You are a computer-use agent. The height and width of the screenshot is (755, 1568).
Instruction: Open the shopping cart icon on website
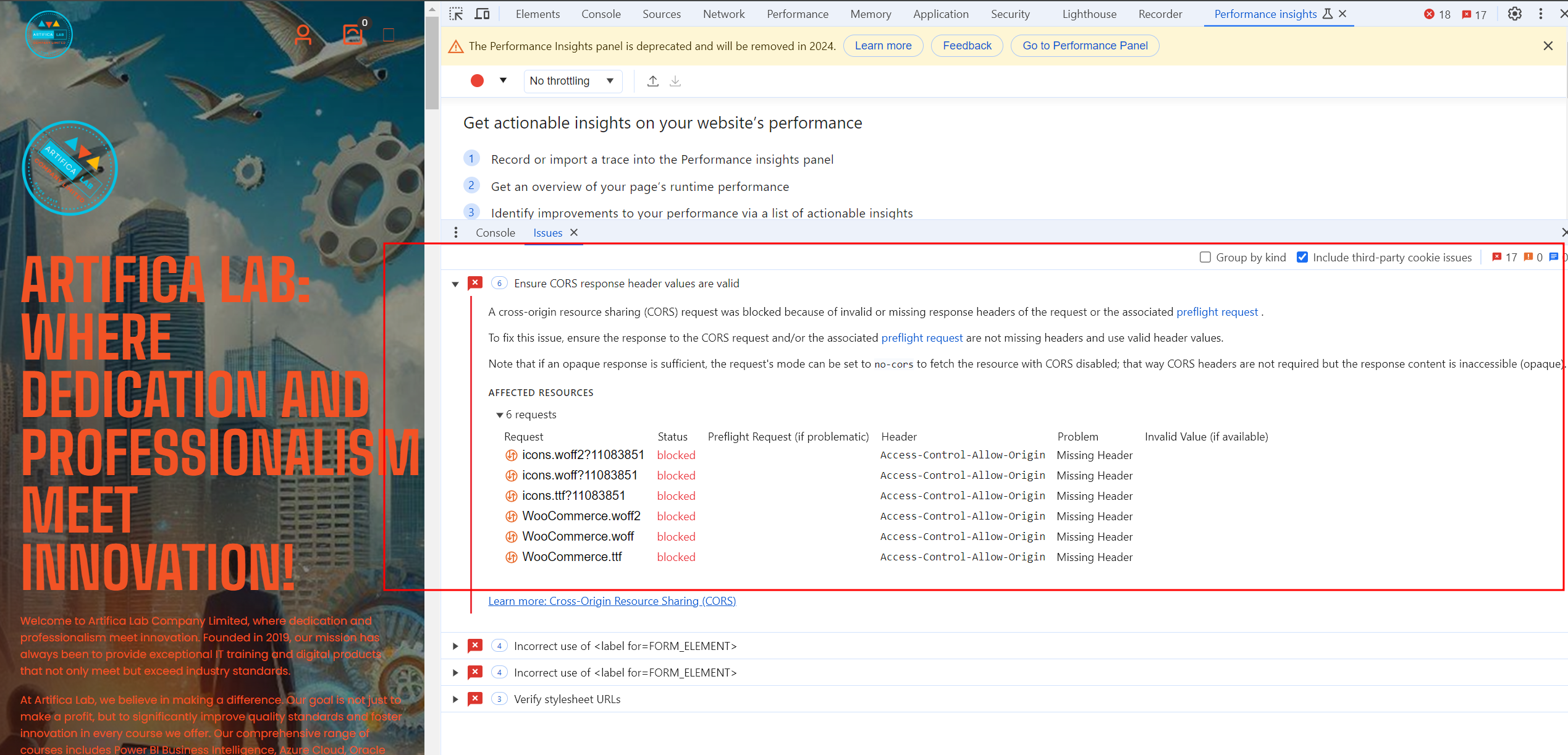click(353, 34)
